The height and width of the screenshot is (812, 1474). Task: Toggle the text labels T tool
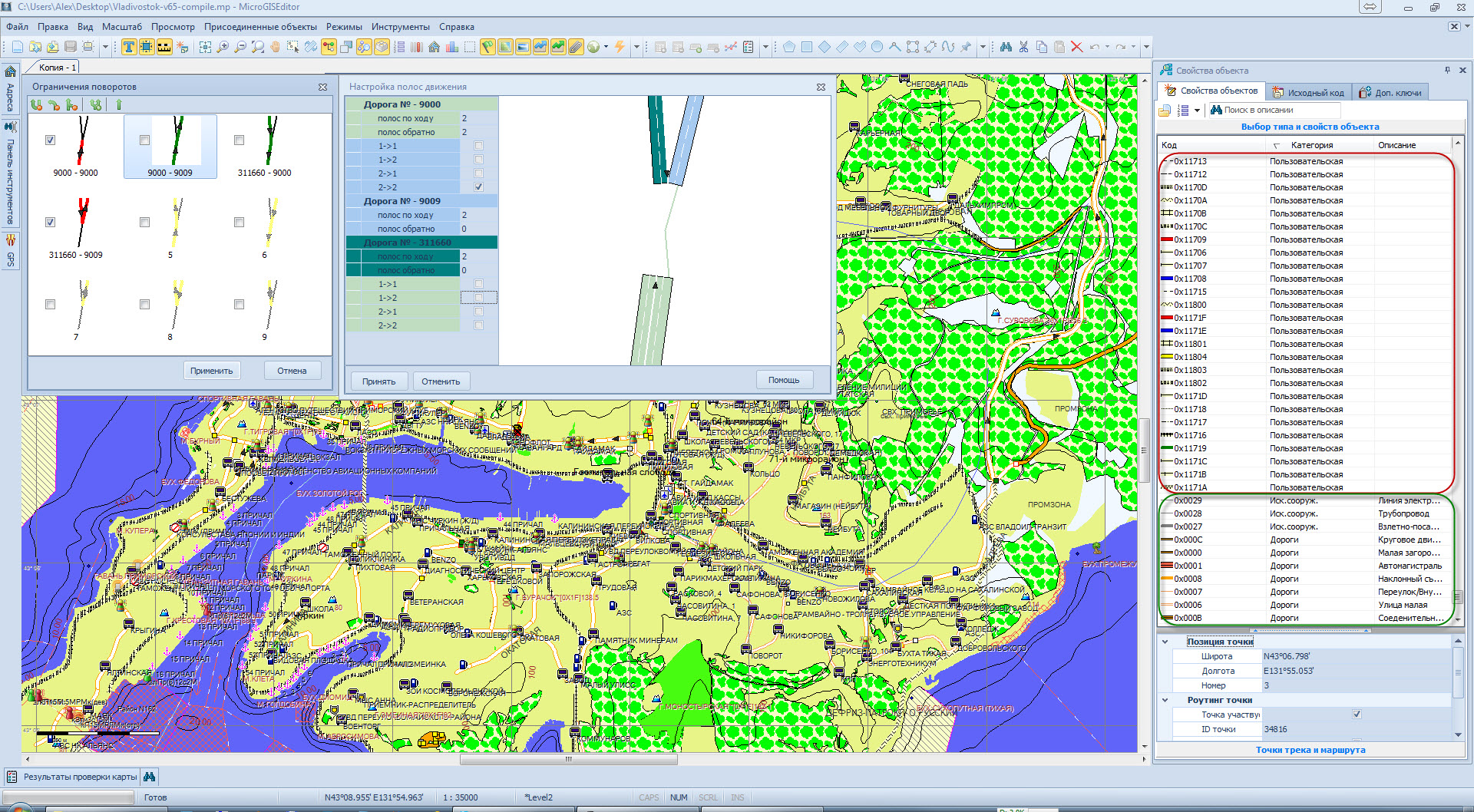point(128,48)
